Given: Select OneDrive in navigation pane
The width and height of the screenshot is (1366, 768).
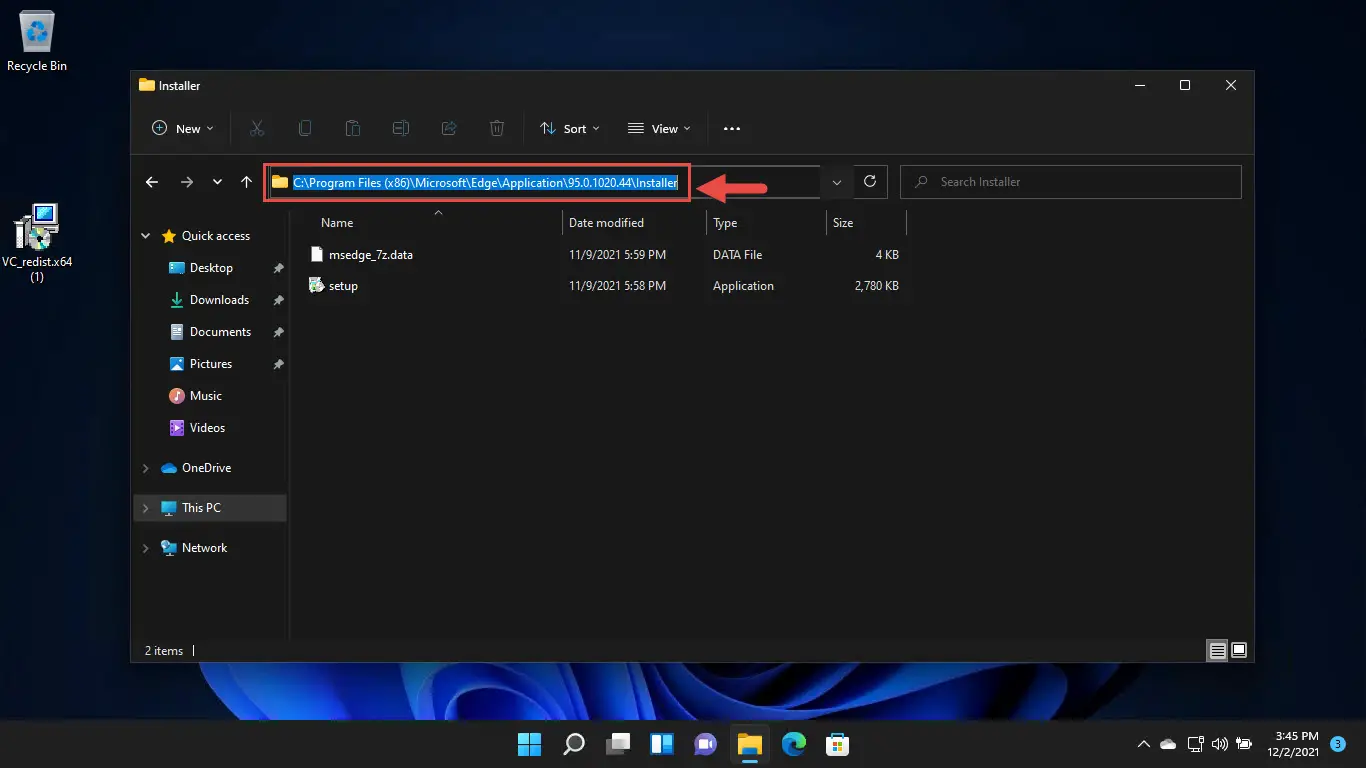Looking at the screenshot, I should coord(206,468).
